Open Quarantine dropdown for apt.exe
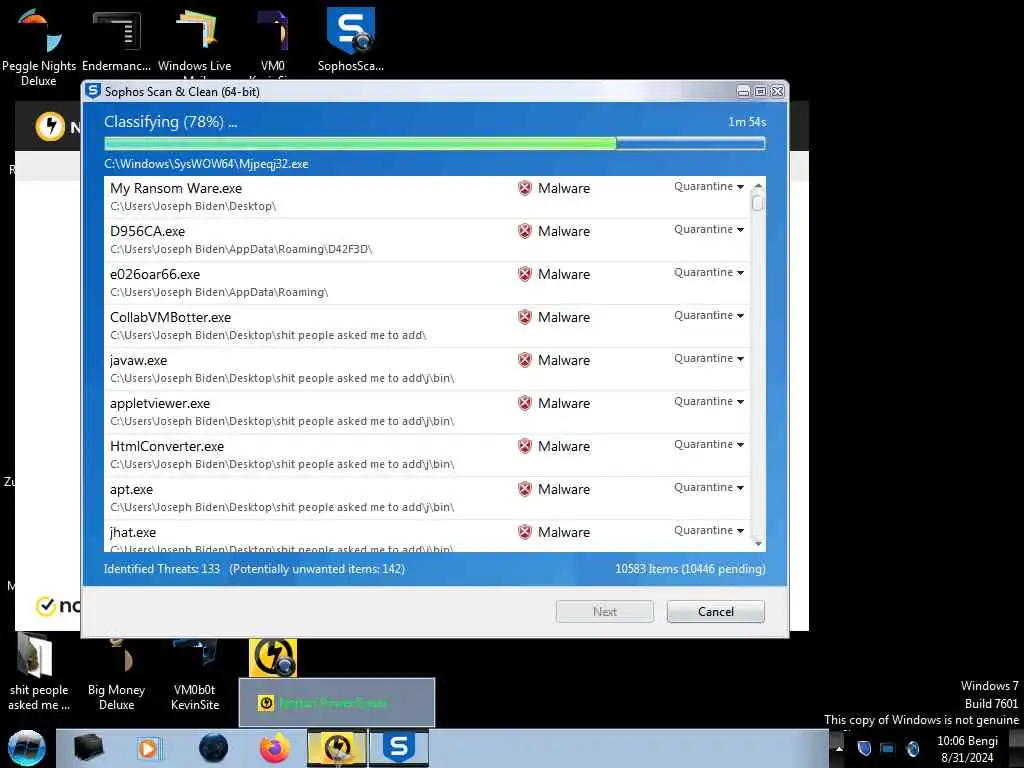1024x768 pixels. tap(709, 488)
